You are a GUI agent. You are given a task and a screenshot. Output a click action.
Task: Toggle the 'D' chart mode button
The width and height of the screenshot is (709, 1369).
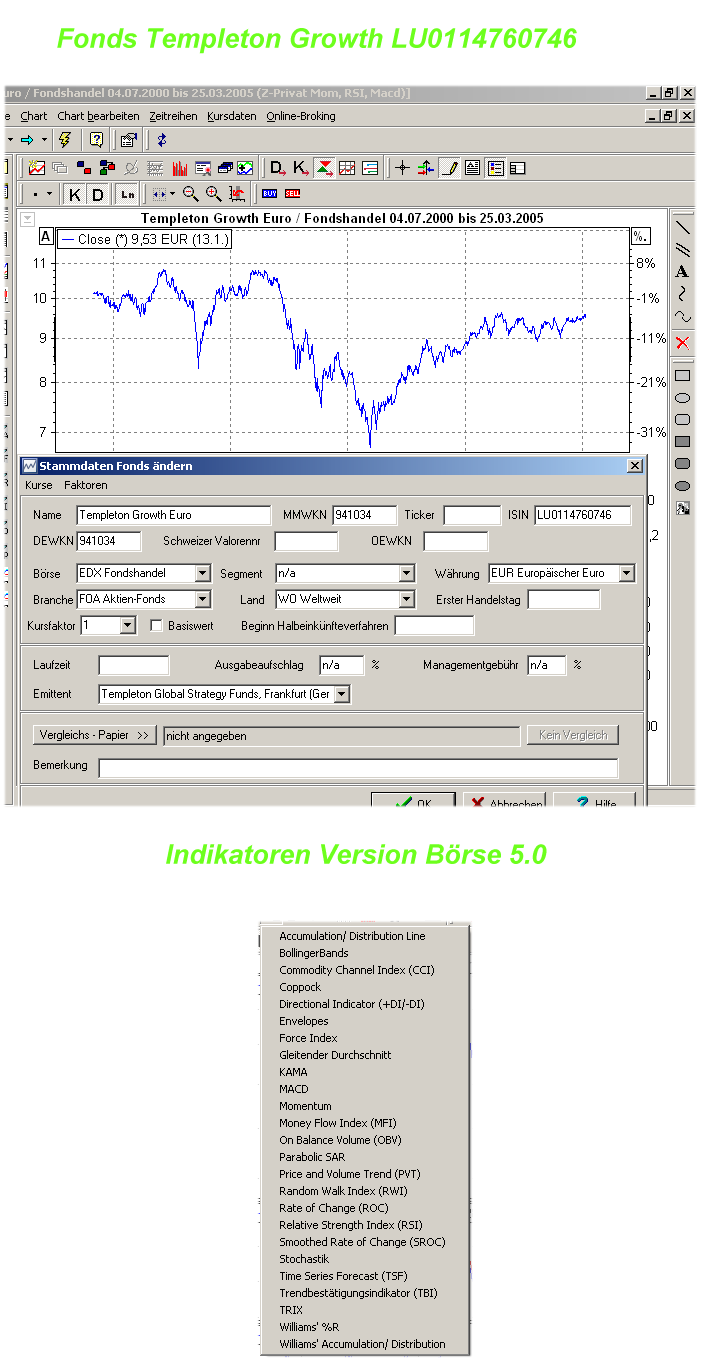coord(97,194)
